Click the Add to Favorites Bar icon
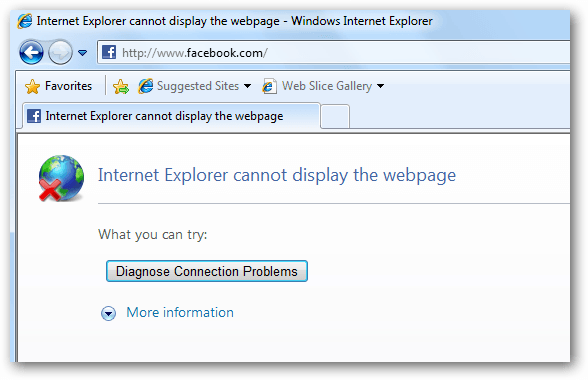The height and width of the screenshot is (380, 588). click(121, 86)
